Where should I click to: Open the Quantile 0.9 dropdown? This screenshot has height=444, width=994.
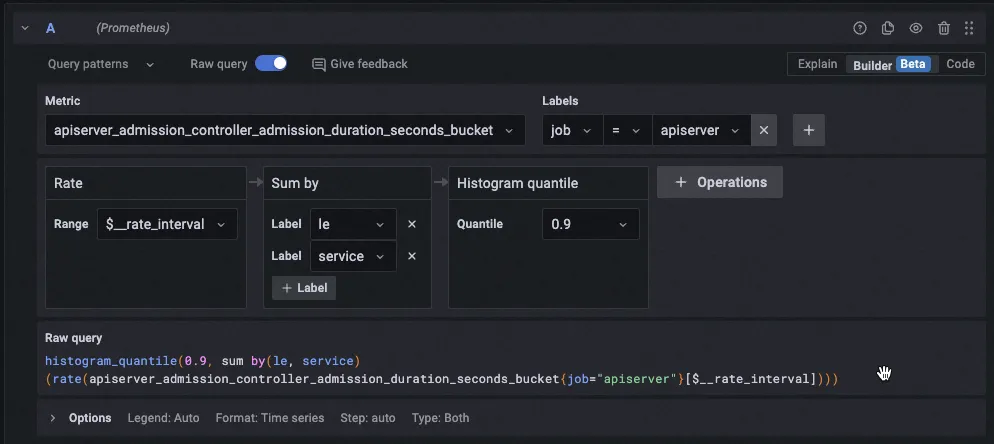tap(590, 224)
